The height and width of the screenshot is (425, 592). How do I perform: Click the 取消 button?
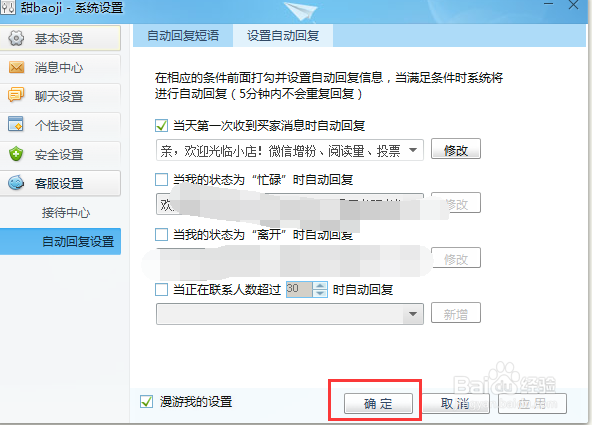[456, 403]
